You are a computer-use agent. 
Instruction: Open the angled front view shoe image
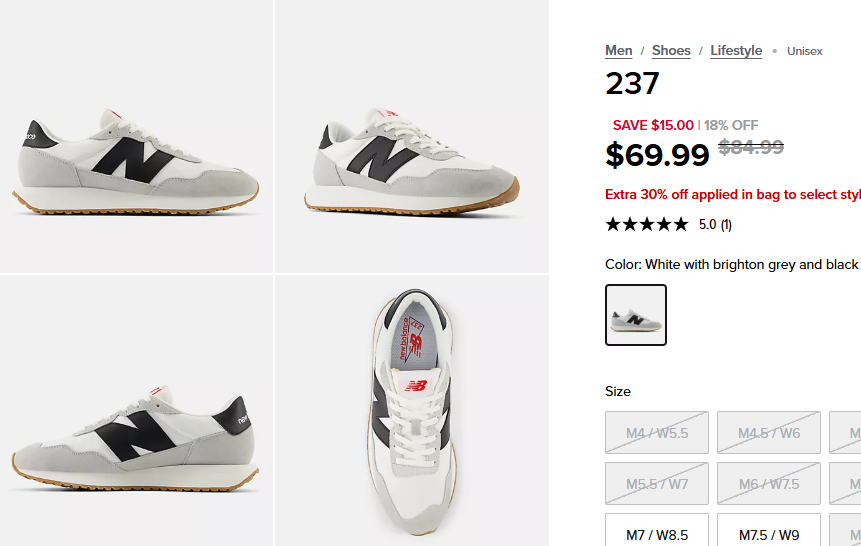[x=412, y=136]
